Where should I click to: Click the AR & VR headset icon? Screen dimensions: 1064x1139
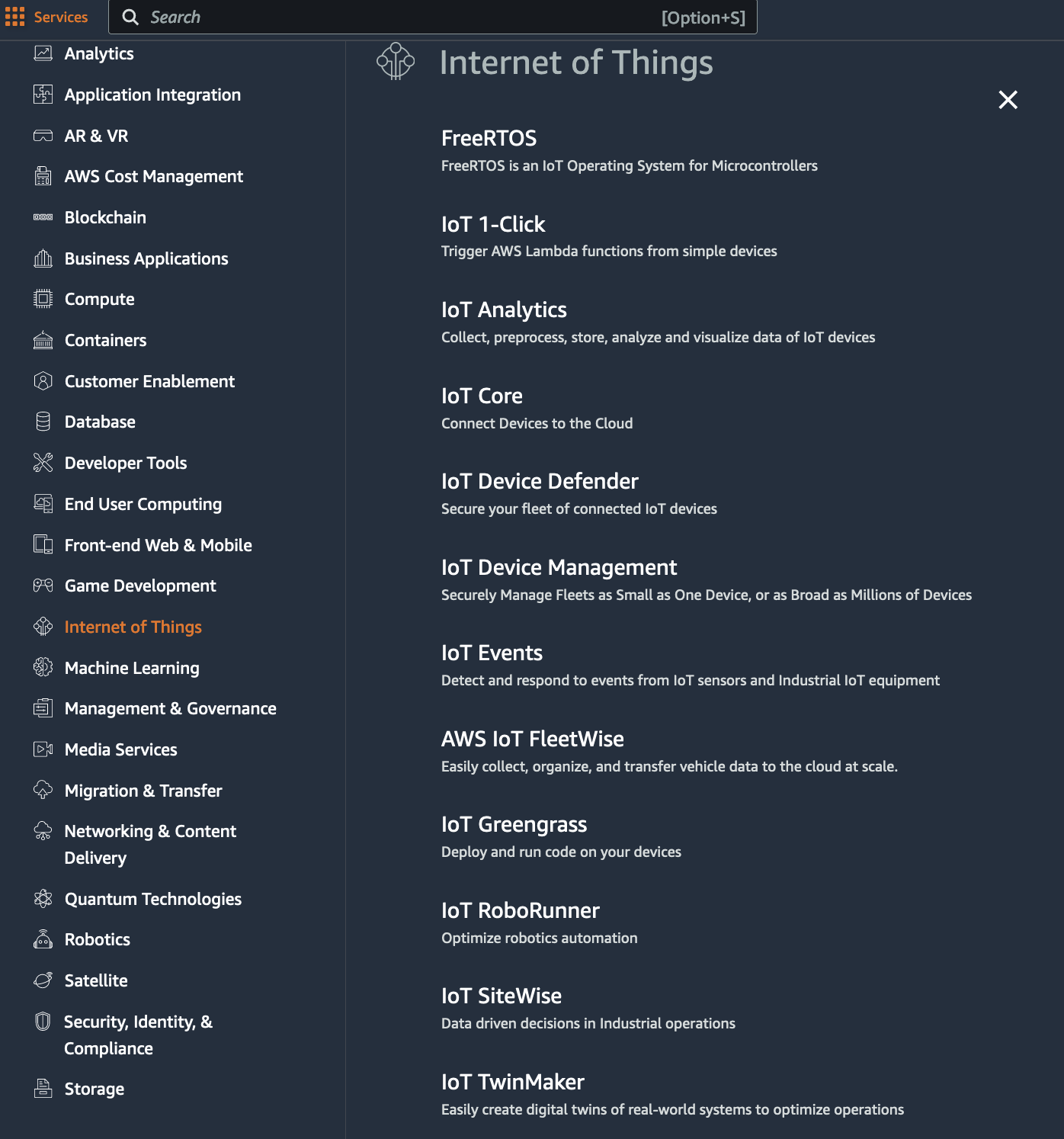[x=43, y=136]
